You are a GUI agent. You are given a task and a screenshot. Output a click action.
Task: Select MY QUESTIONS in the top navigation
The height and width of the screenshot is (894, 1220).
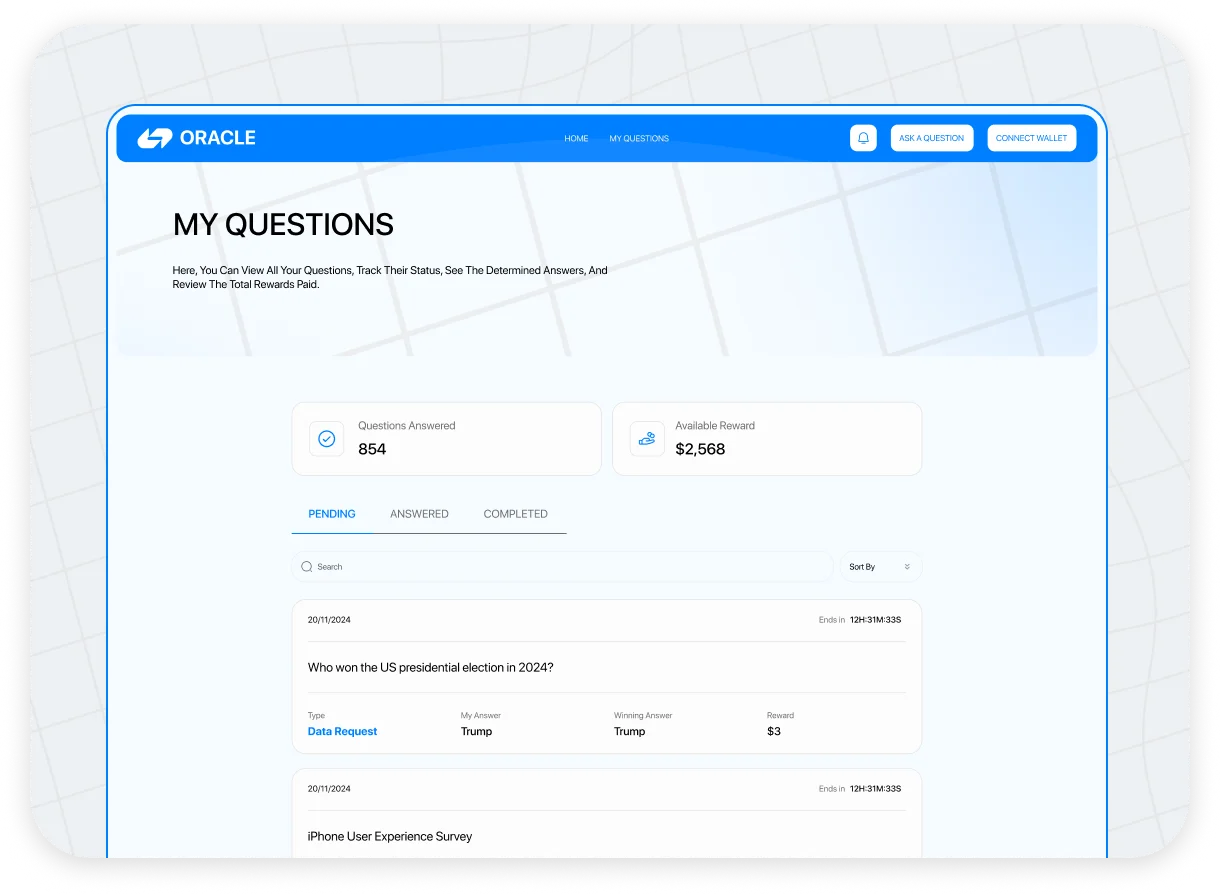[x=639, y=139]
